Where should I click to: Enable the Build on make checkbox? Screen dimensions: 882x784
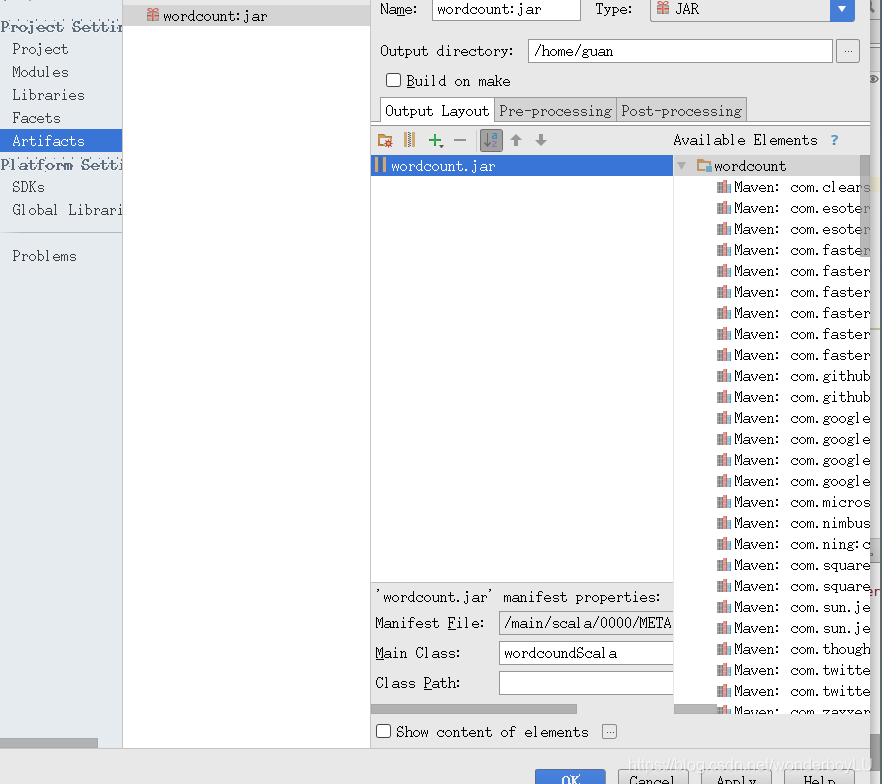click(x=391, y=81)
